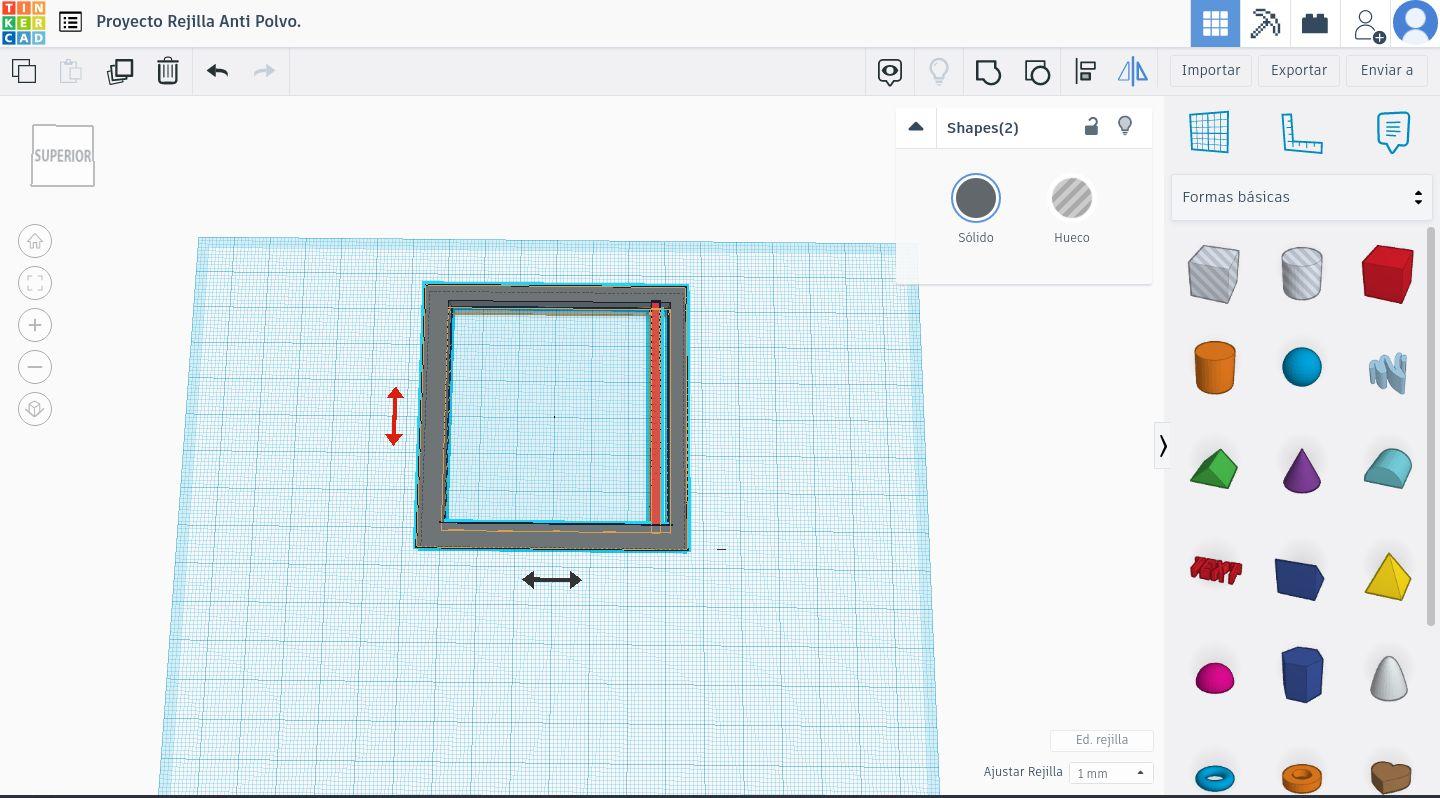1440x798 pixels.
Task: Delete selection with the trash icon
Action: pyautogui.click(x=168, y=71)
